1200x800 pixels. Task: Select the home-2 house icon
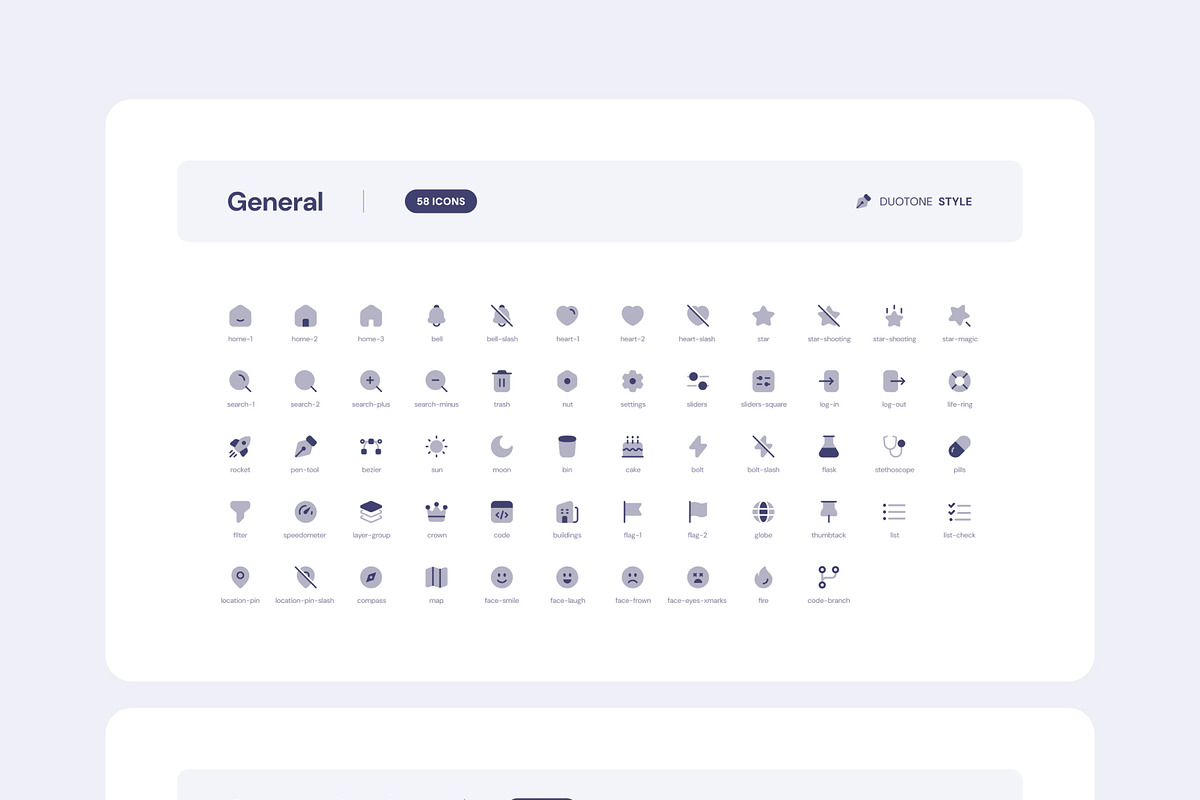click(x=305, y=316)
